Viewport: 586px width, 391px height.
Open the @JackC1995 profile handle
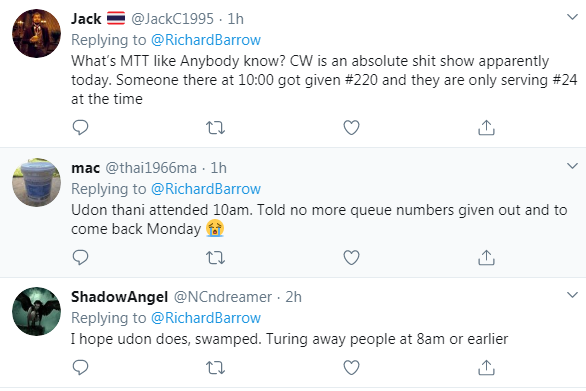[172, 19]
